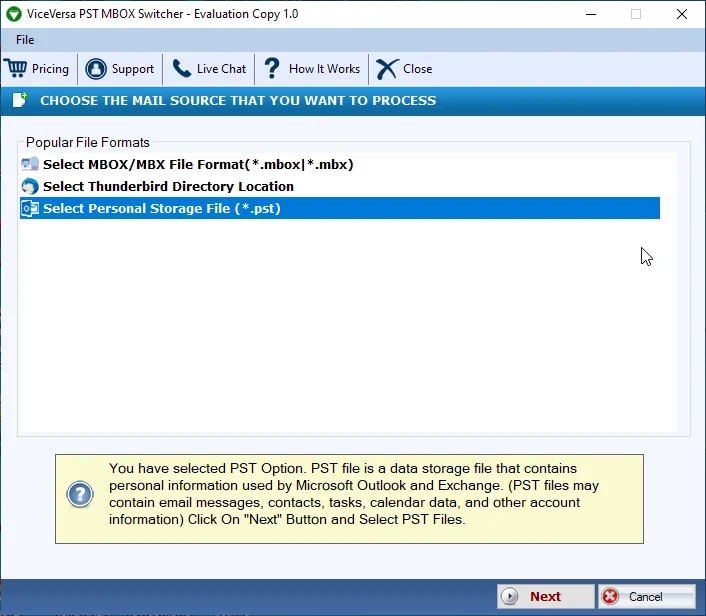Click the Cancel button
Screen dimensions: 706x616
[647, 597]
